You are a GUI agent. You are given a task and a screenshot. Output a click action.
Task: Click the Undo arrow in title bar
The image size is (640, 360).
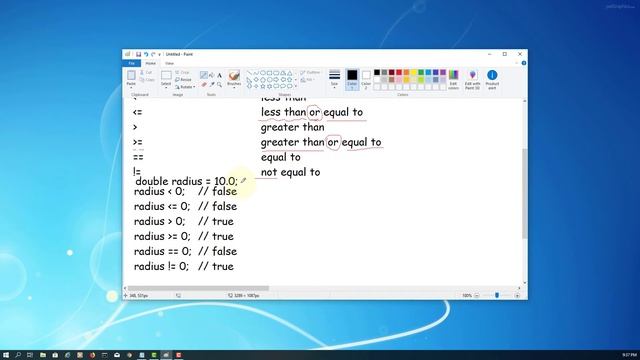tap(146, 54)
